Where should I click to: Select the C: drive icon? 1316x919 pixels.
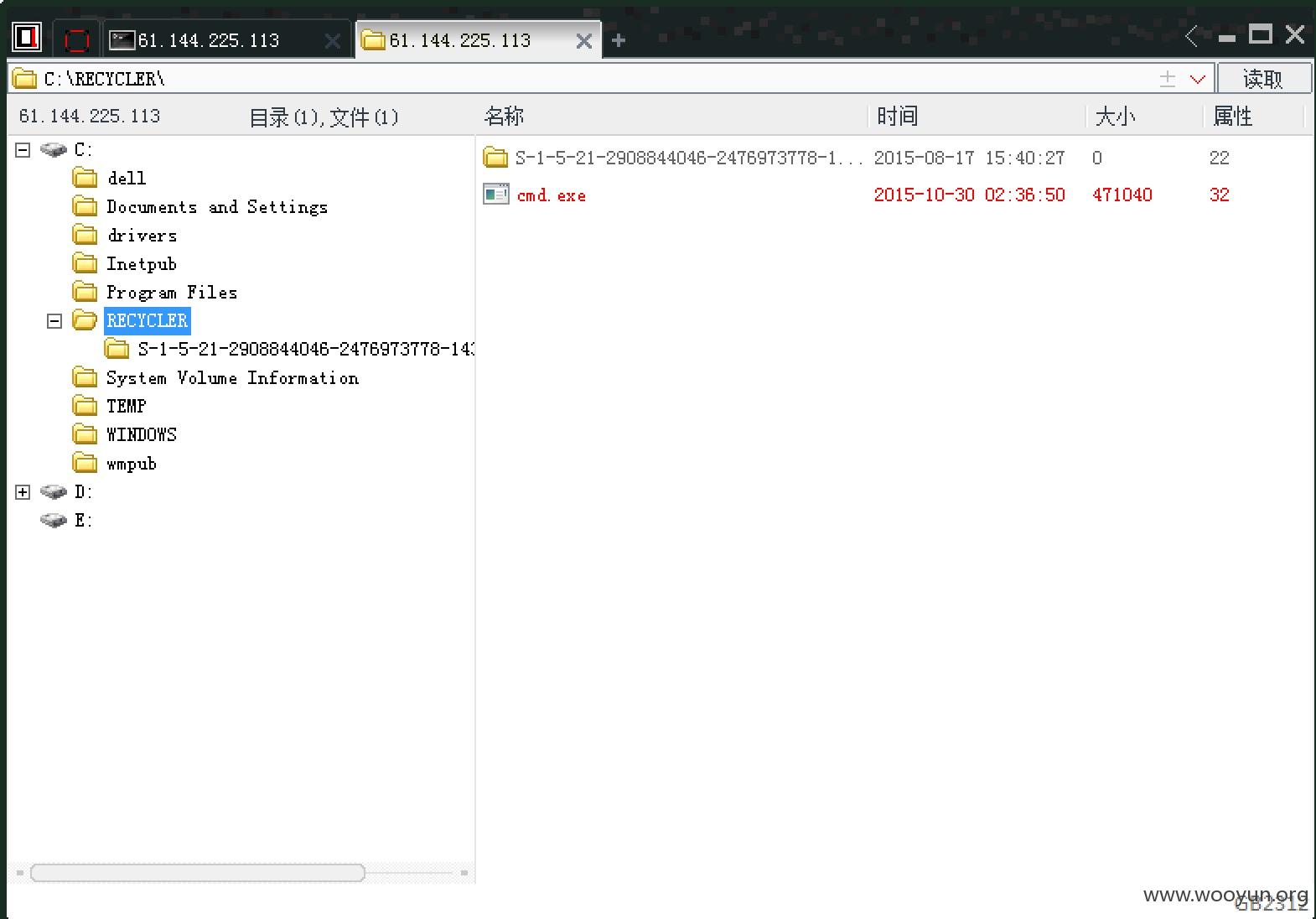[54, 150]
